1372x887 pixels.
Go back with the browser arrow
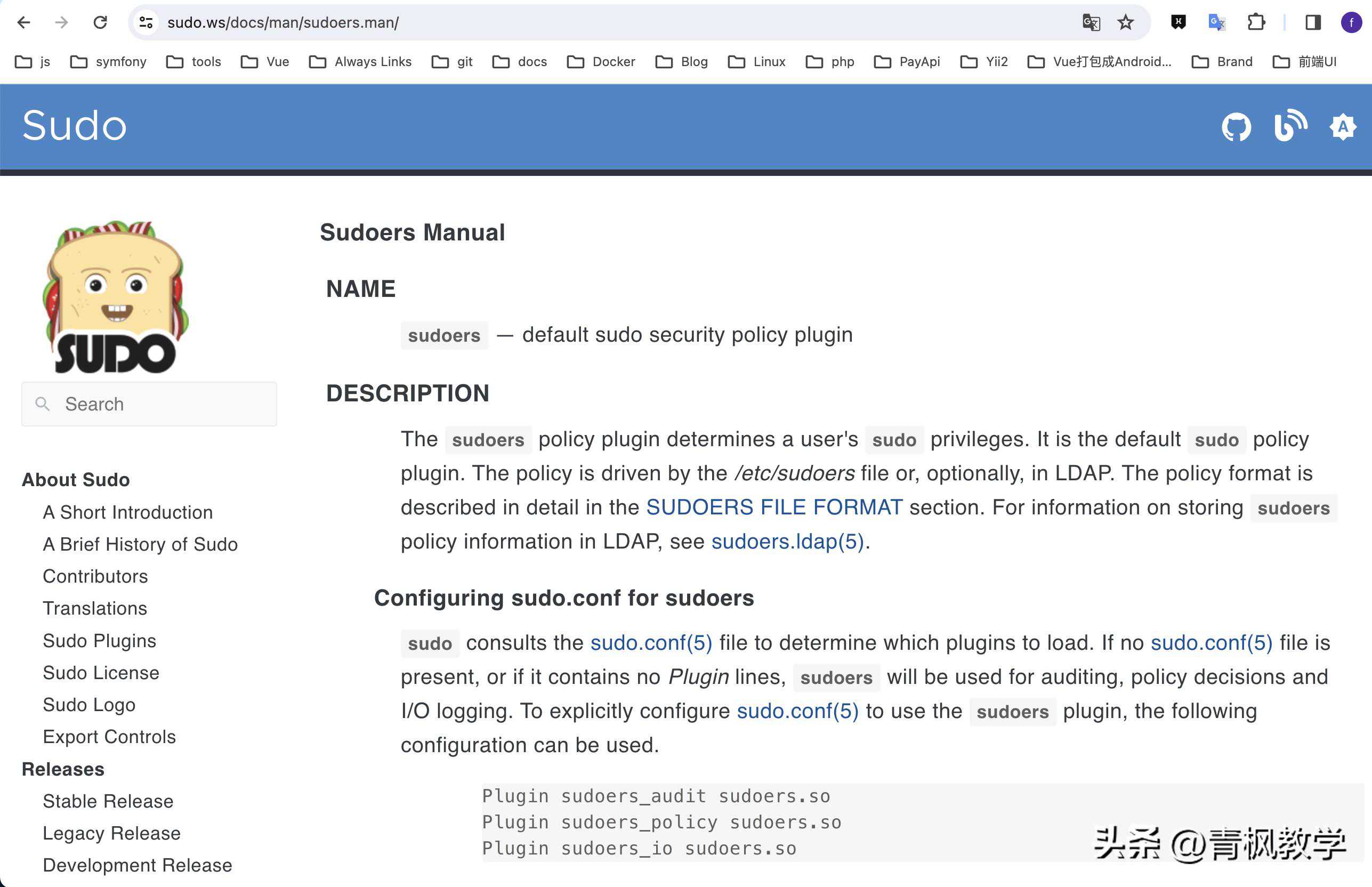tap(23, 22)
